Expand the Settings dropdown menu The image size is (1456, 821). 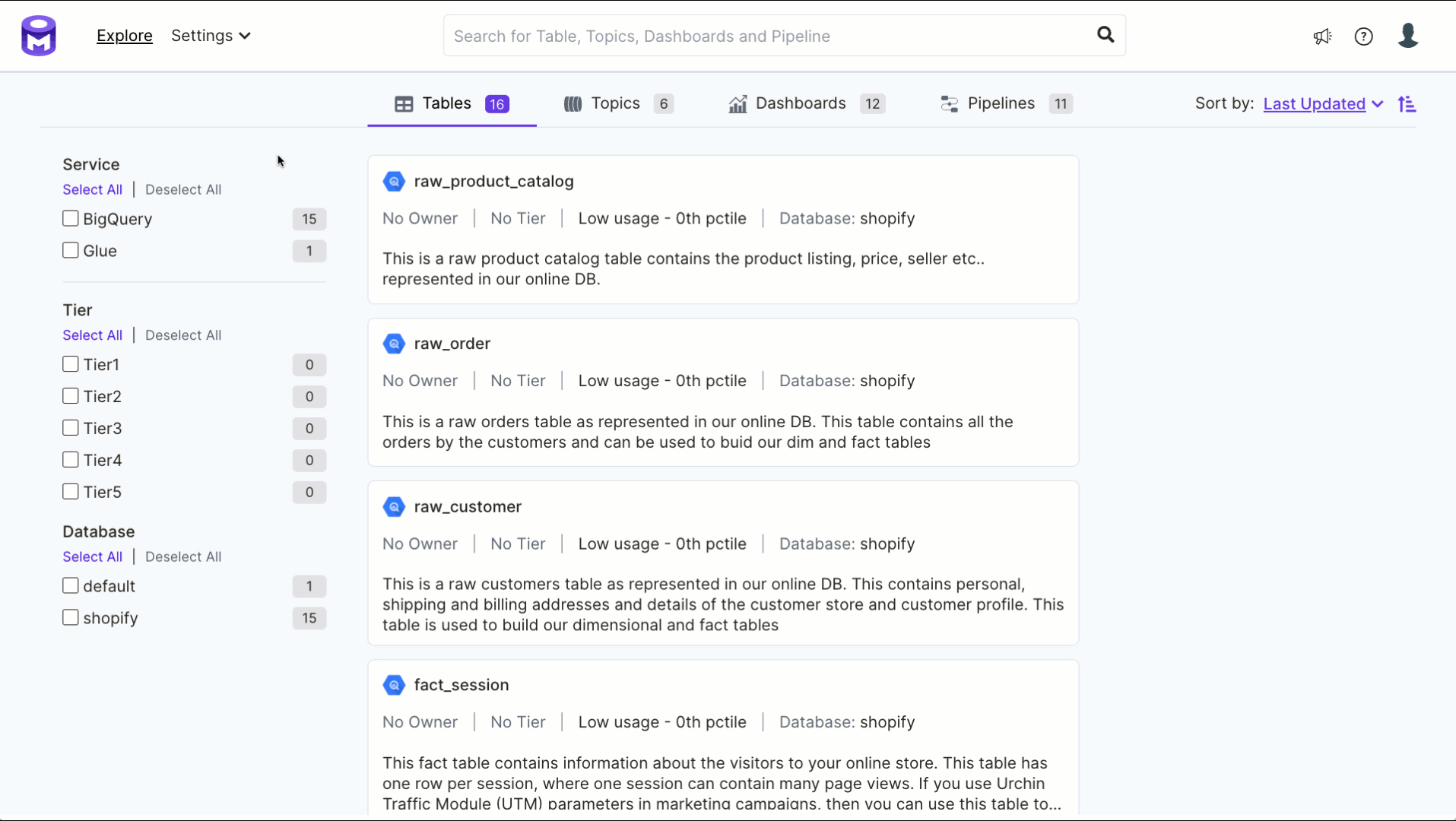(x=211, y=36)
